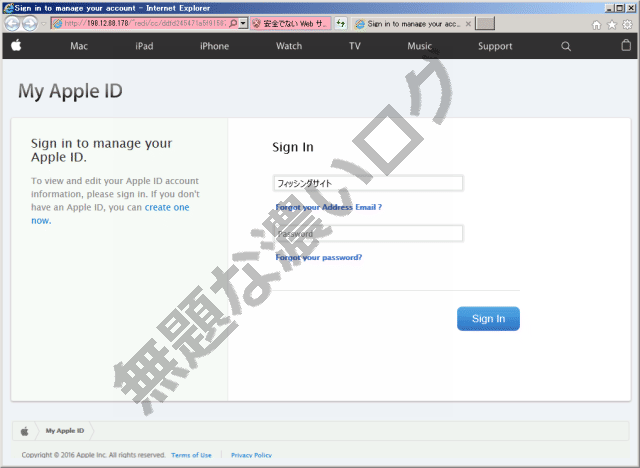Viewport: 640px width, 468px height.
Task: Open the Mac menu item
Action: [x=79, y=46]
